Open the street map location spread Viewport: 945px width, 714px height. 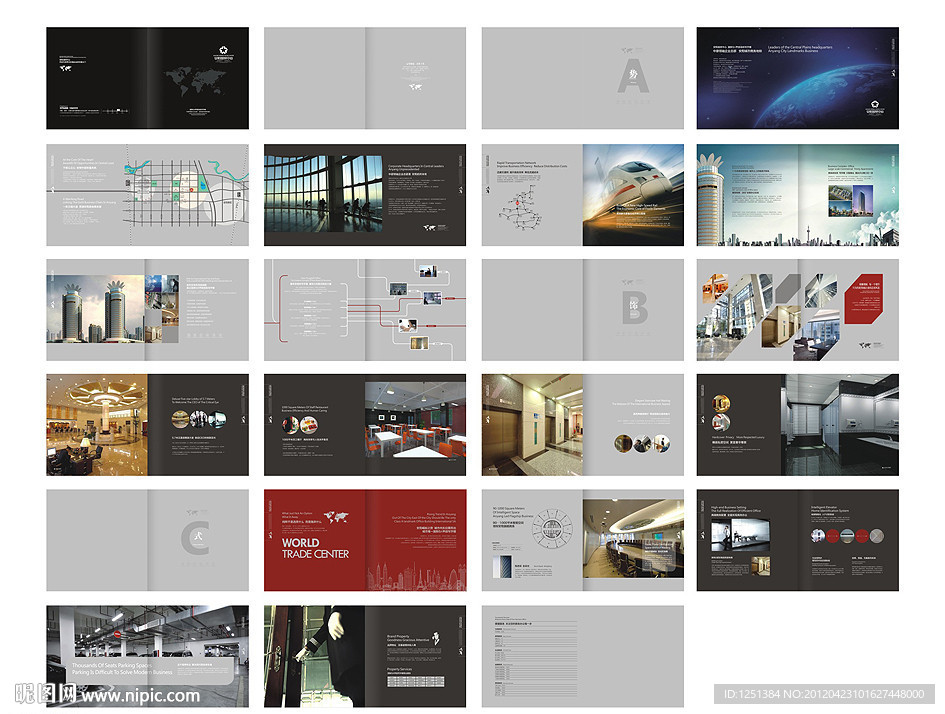[x=147, y=195]
